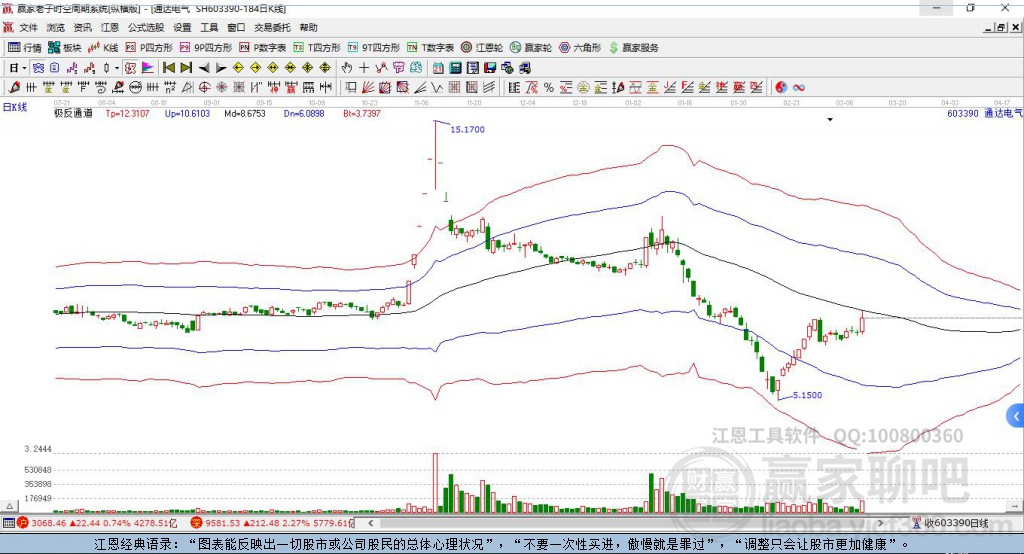Open the 窗口 menu
The width and height of the screenshot is (1024, 554).
tap(236, 27)
